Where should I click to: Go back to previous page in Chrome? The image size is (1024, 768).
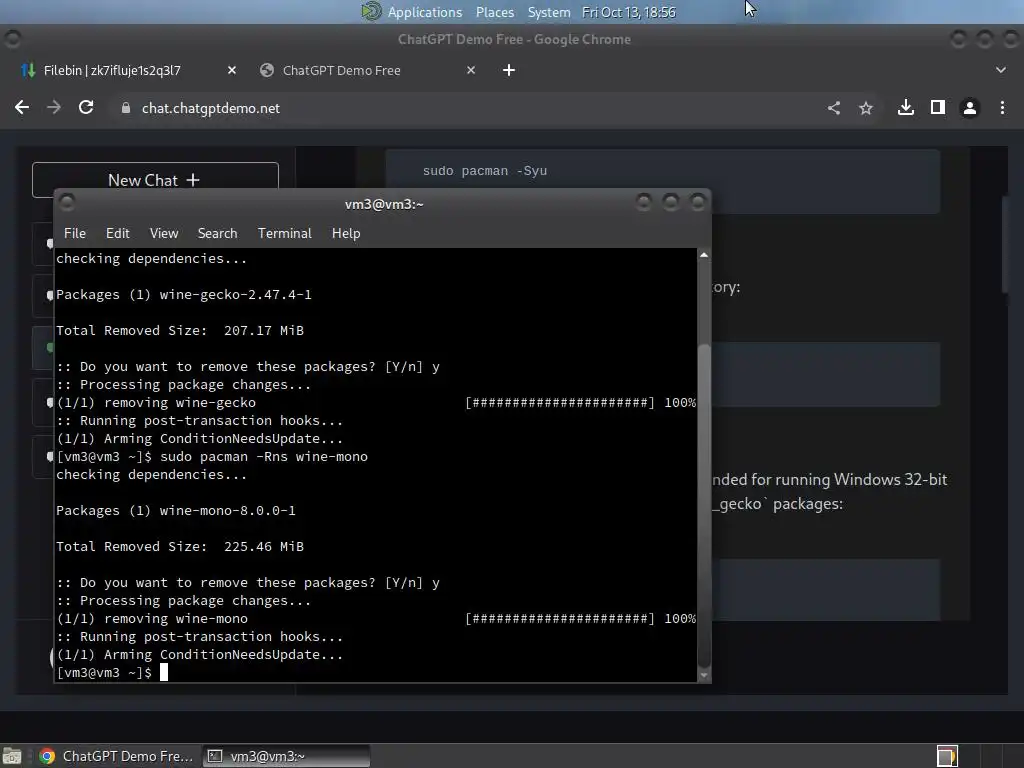[22, 108]
